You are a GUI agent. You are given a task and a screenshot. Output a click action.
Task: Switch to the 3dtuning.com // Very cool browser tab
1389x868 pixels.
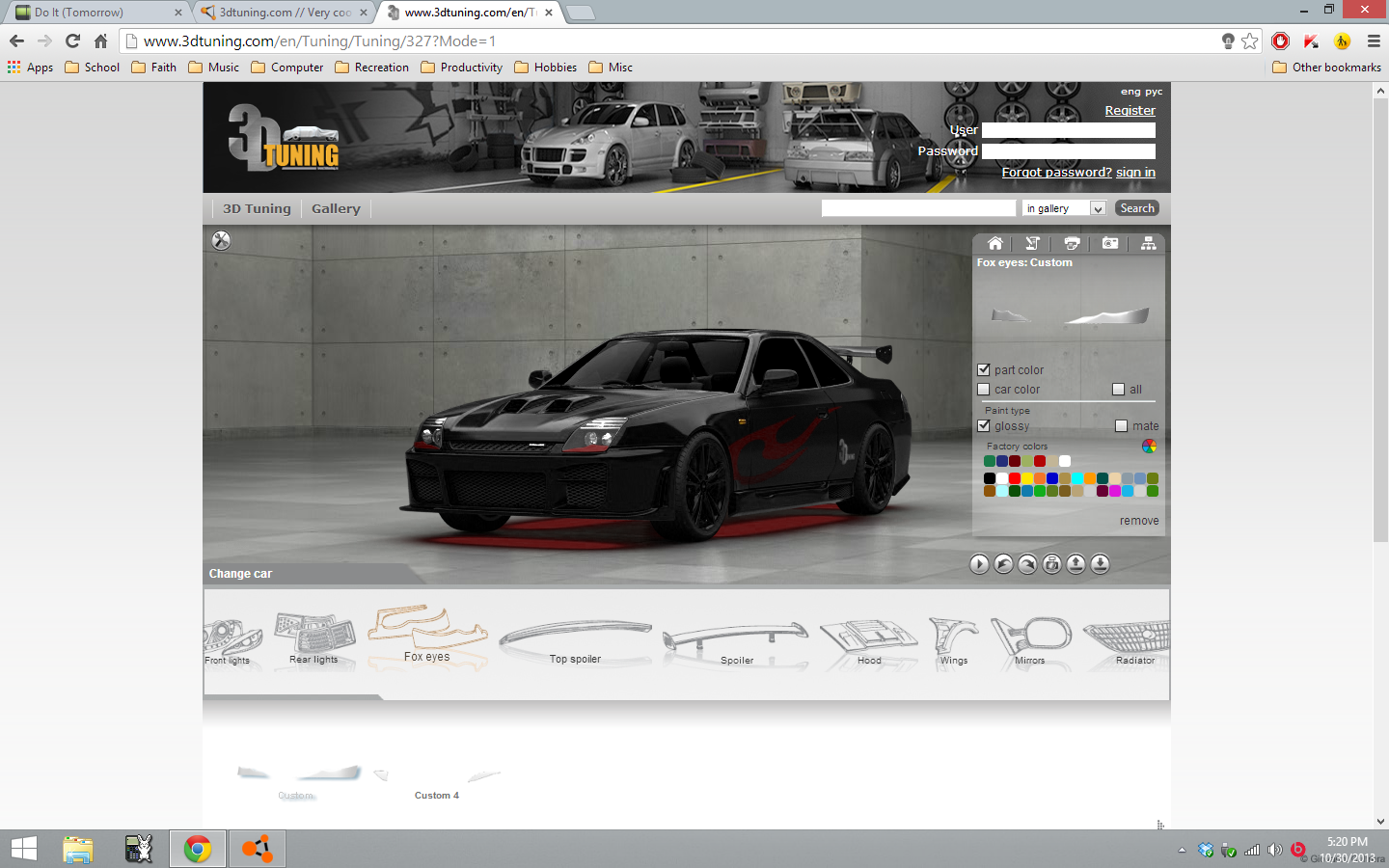pos(285,13)
